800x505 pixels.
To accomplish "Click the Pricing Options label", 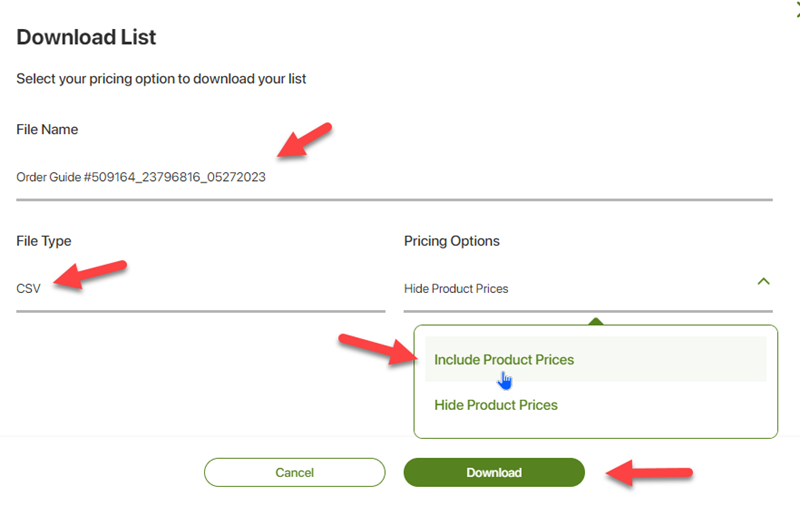I will 452,241.
